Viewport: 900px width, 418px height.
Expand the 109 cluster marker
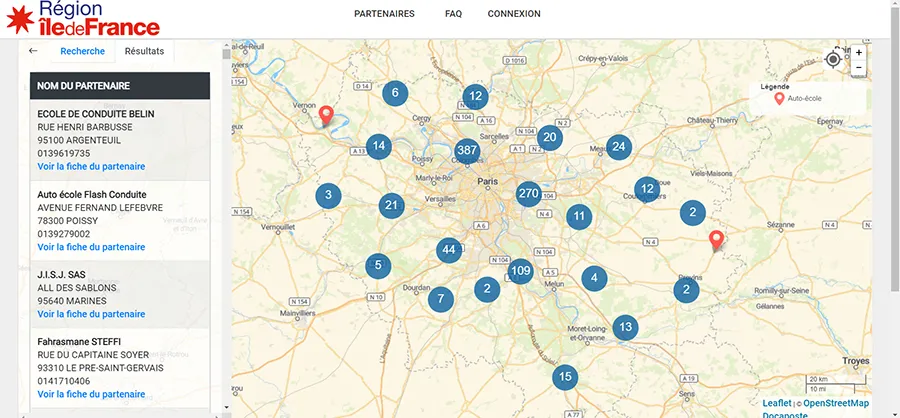tap(521, 271)
